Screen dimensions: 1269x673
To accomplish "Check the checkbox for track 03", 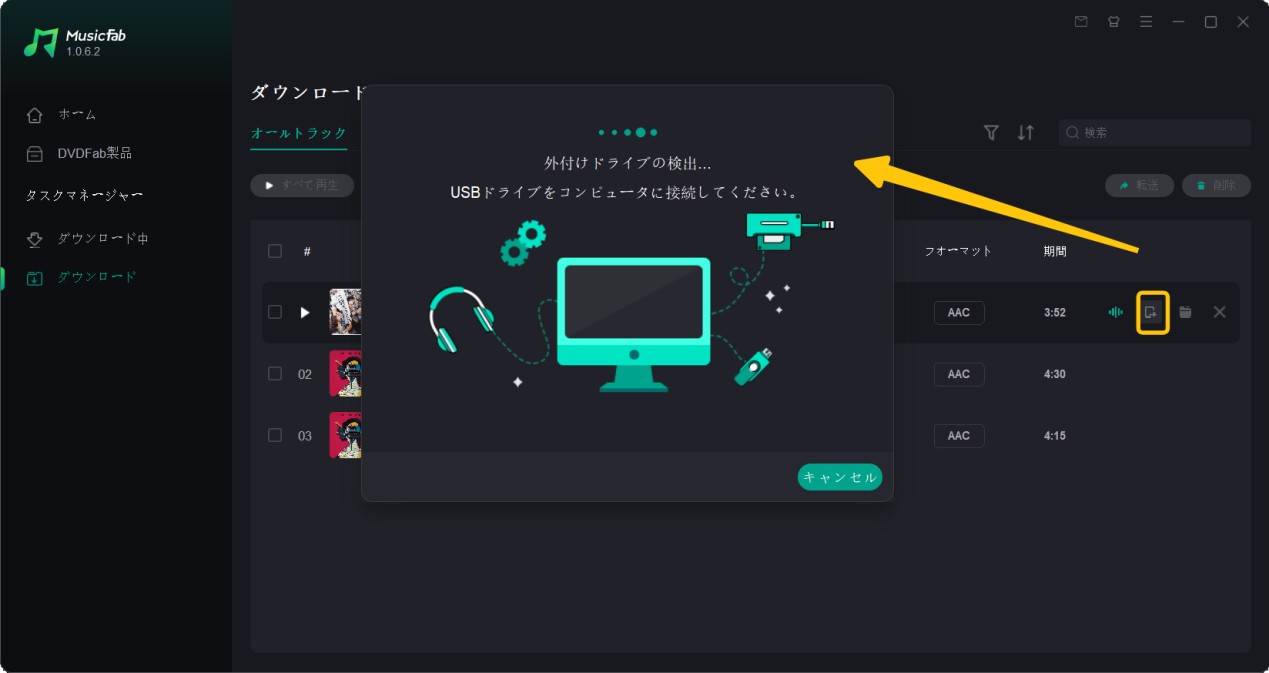I will tap(275, 435).
